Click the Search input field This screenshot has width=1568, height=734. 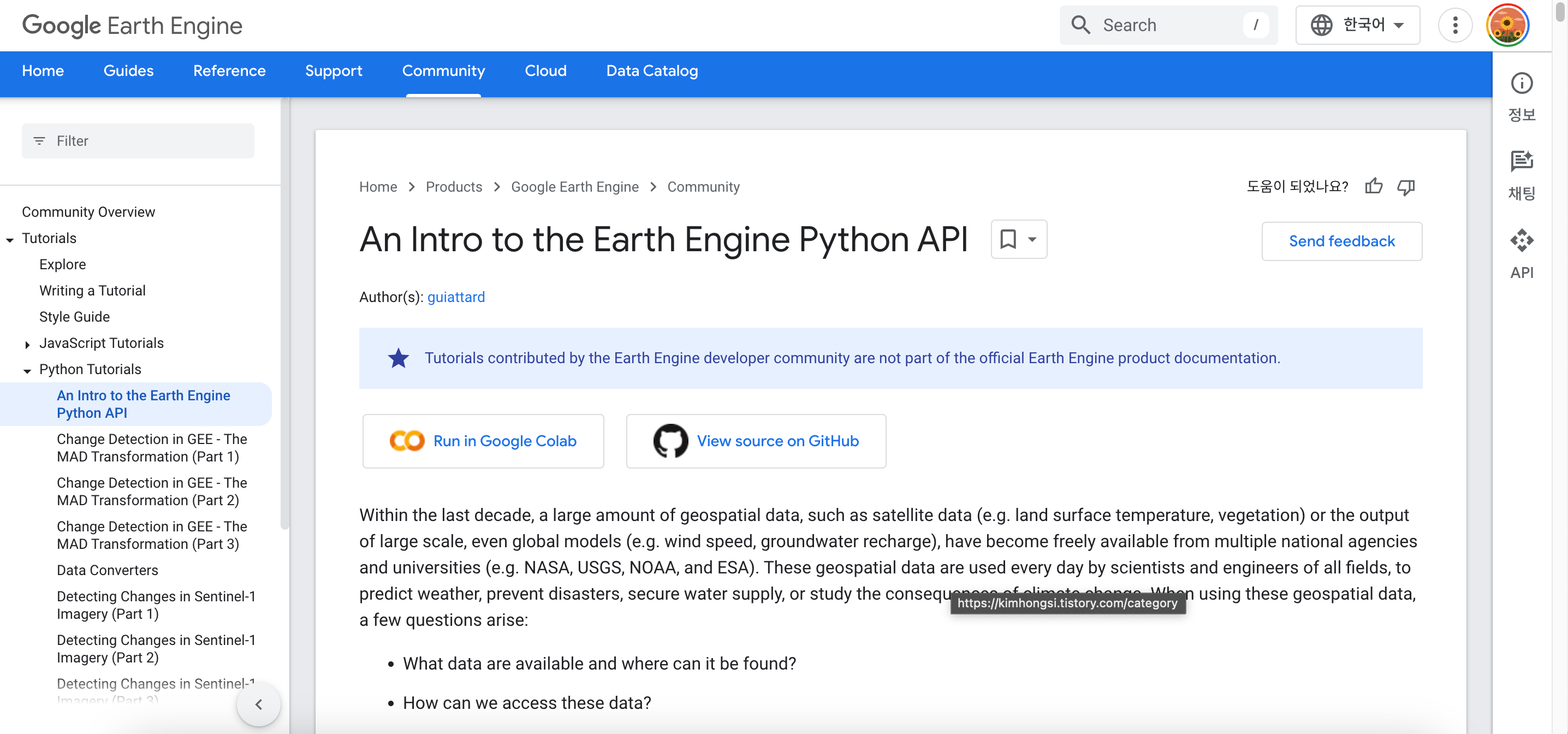click(x=1168, y=25)
